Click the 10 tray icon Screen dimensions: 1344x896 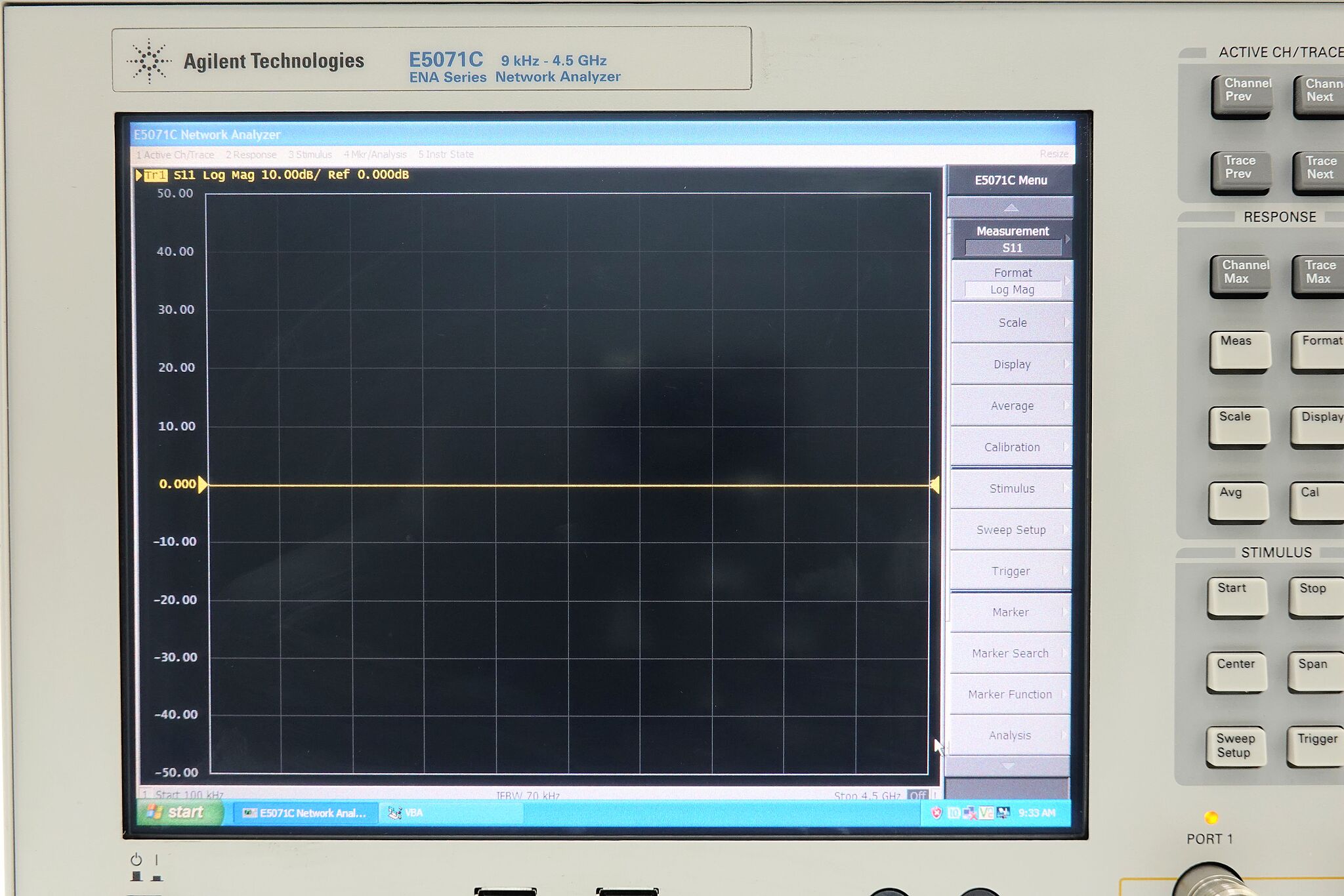point(954,813)
